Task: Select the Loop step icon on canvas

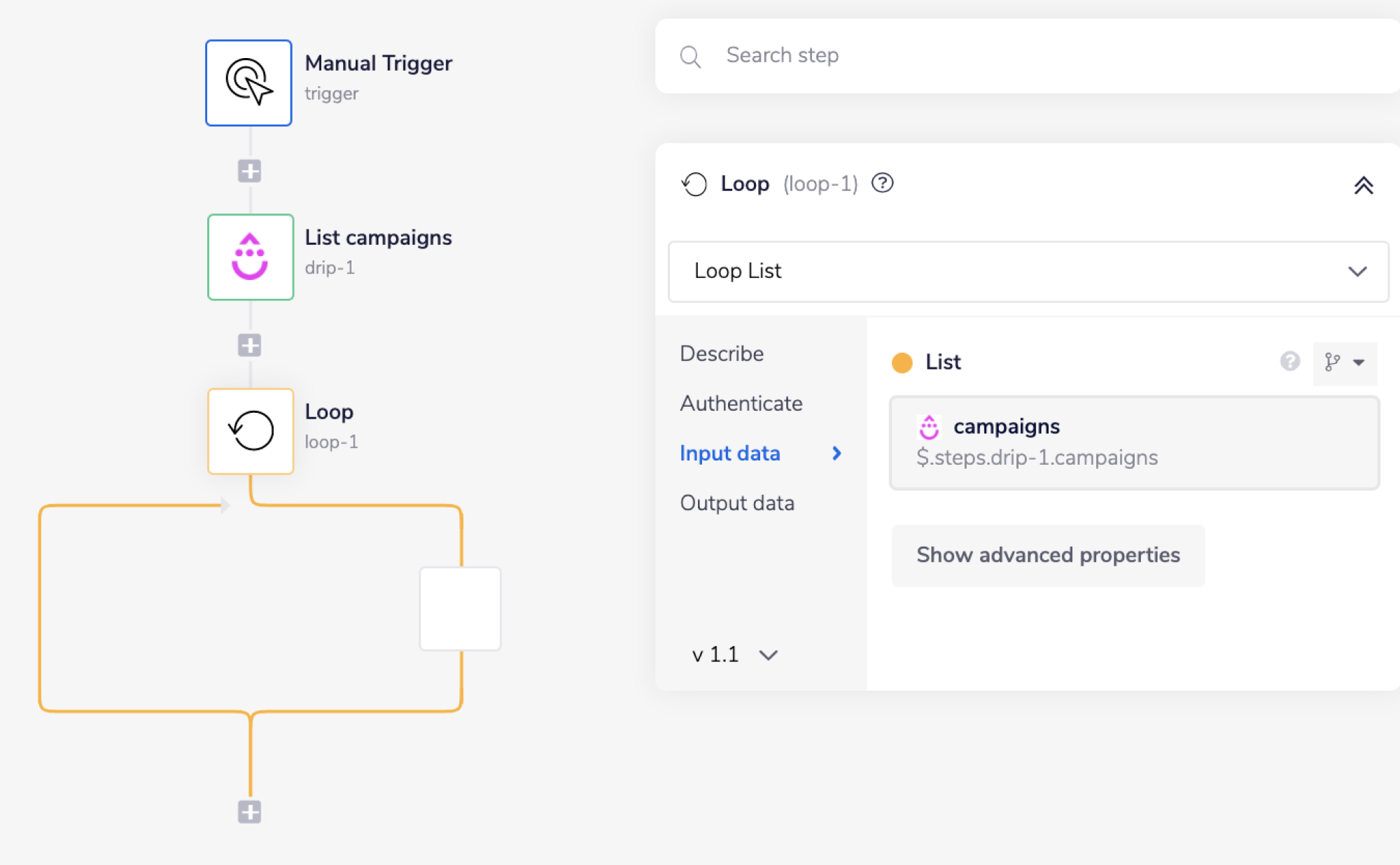Action: coord(250,430)
